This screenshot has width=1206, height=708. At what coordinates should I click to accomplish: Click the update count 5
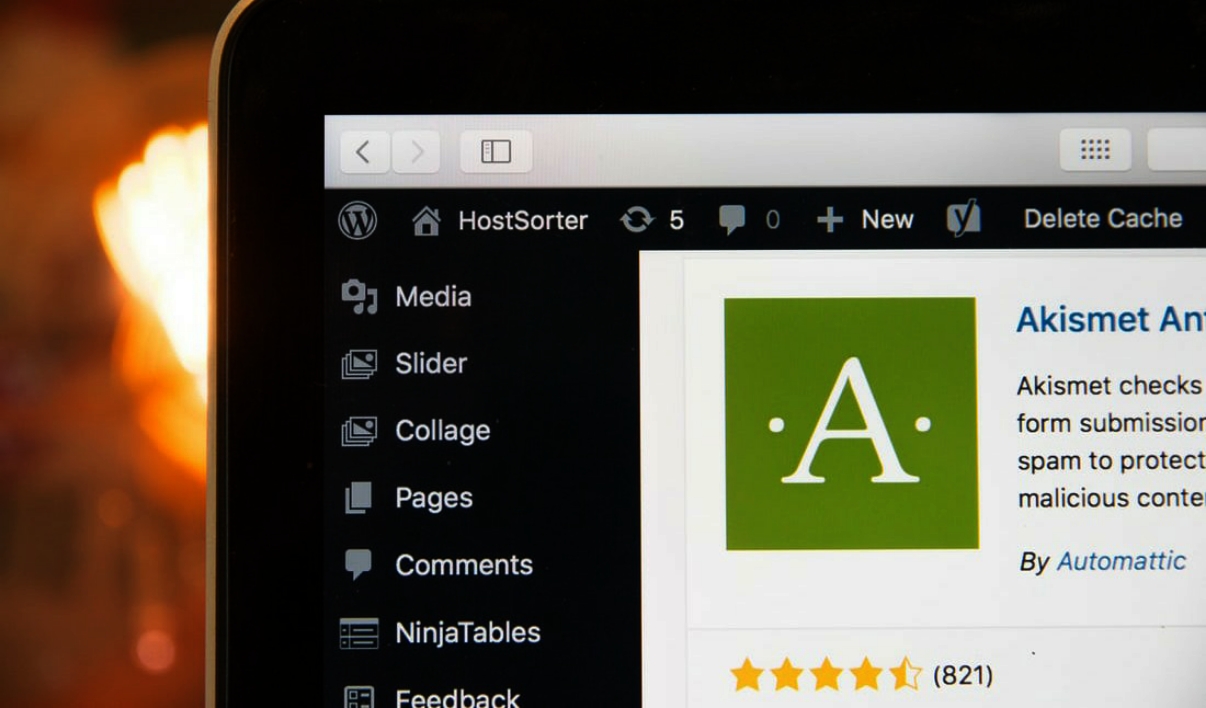(676, 220)
